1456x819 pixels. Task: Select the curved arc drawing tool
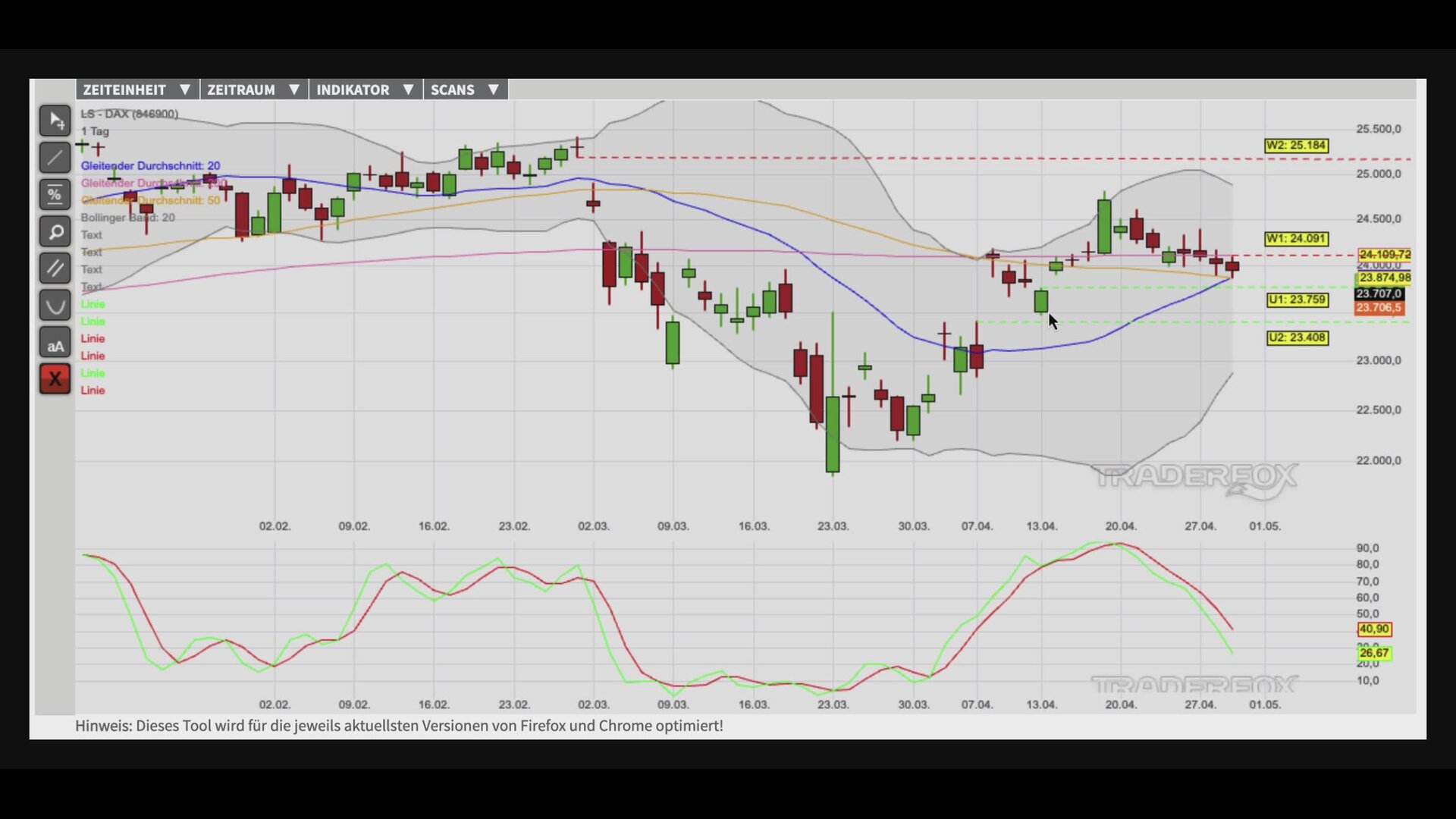[x=55, y=306]
